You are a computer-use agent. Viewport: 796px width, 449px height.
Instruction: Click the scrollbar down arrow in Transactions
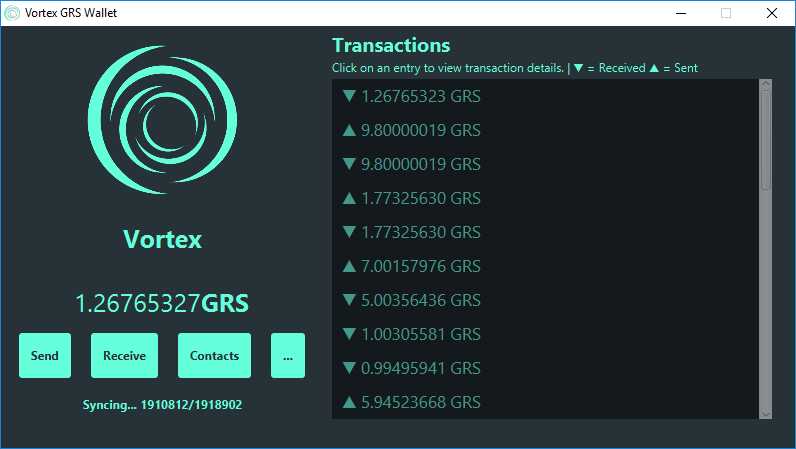pyautogui.click(x=766, y=414)
